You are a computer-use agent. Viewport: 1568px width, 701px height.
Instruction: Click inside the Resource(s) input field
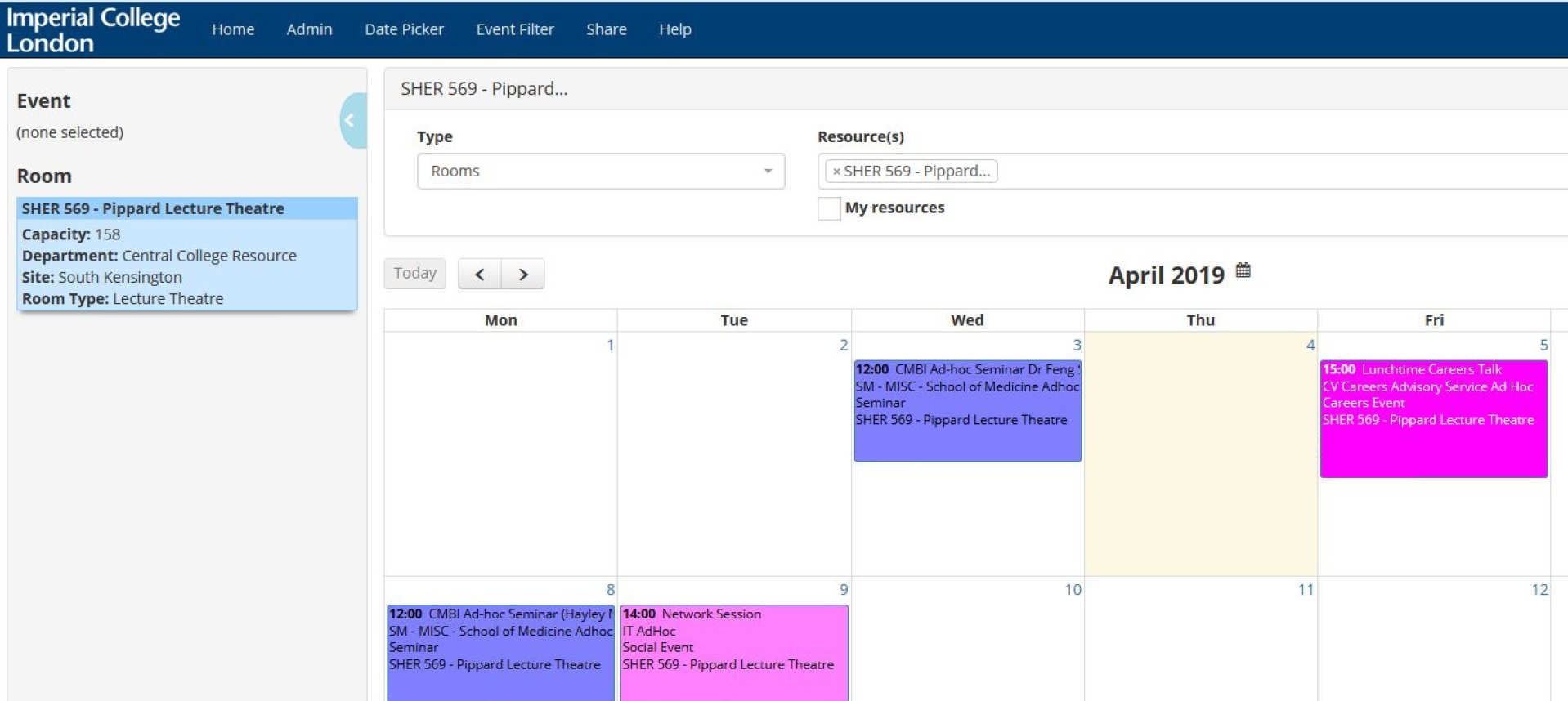1275,172
